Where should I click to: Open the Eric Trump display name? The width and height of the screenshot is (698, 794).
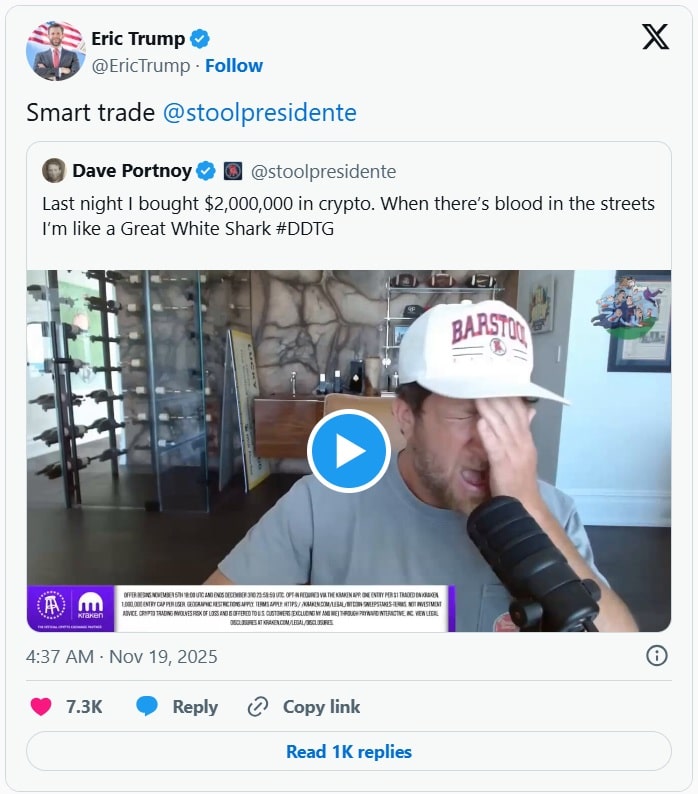(x=138, y=39)
